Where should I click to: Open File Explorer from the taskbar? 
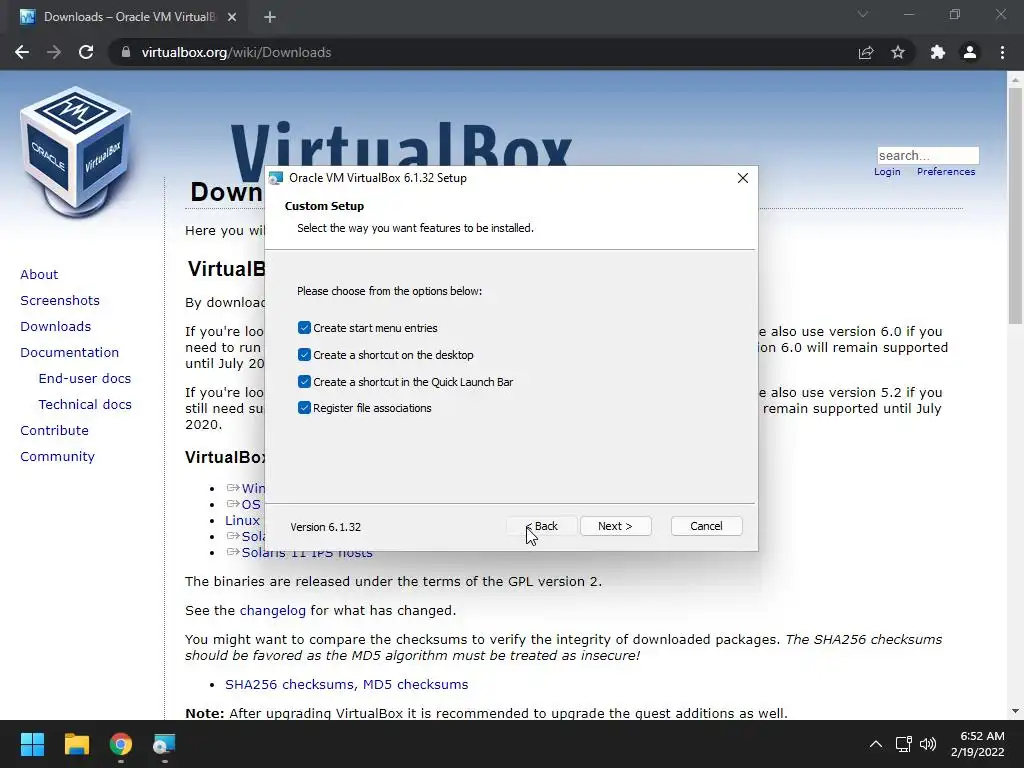click(x=76, y=744)
